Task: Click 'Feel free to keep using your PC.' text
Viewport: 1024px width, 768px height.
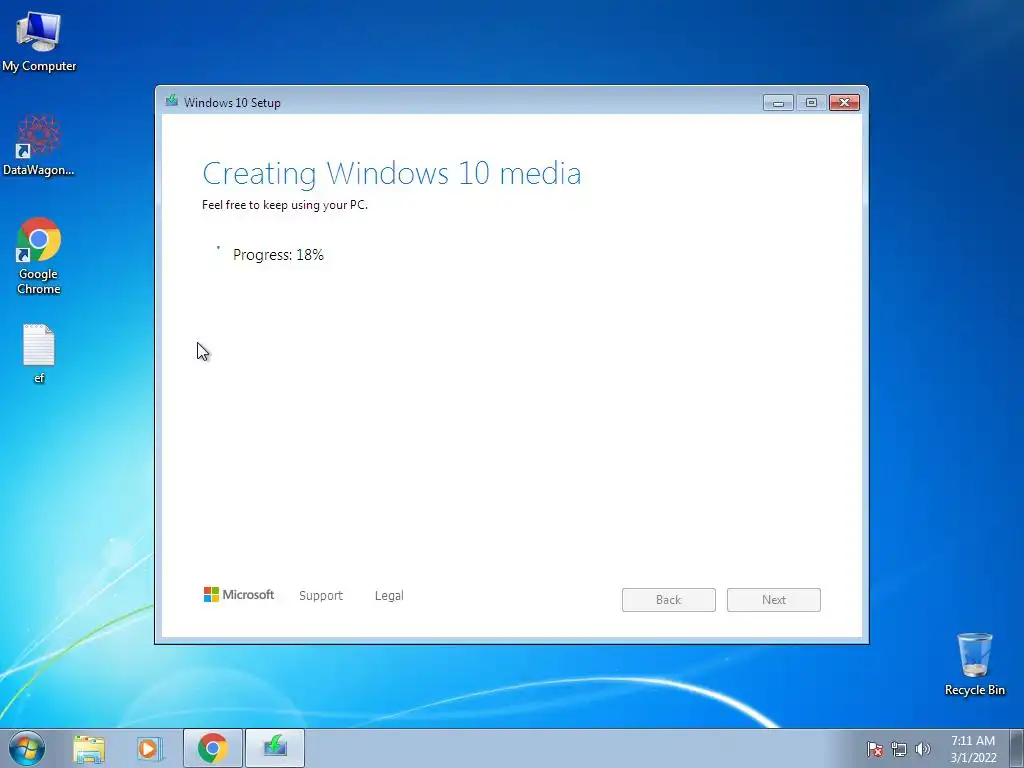Action: pyautogui.click(x=285, y=205)
